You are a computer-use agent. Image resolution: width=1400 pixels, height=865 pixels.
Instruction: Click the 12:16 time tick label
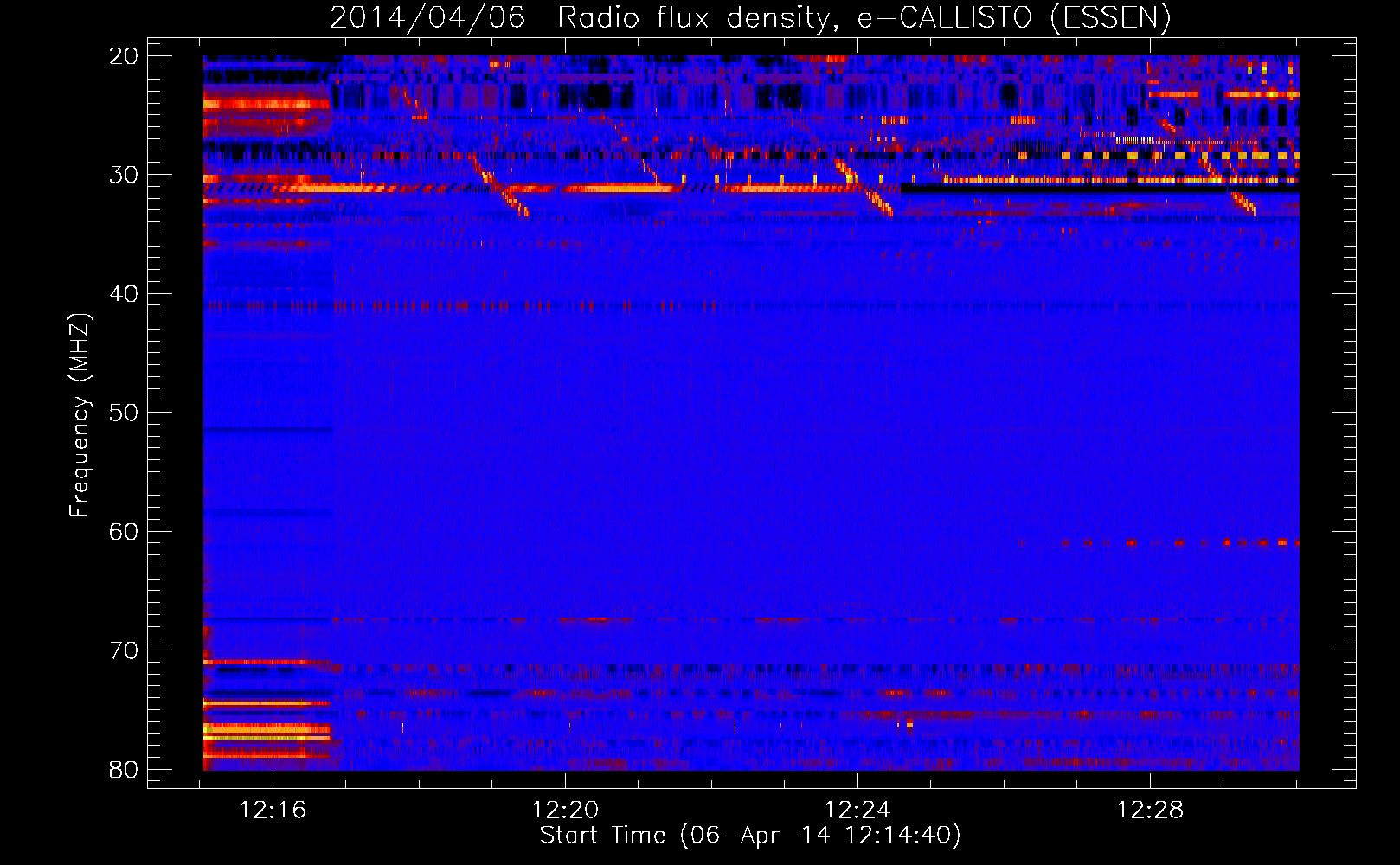(x=273, y=811)
